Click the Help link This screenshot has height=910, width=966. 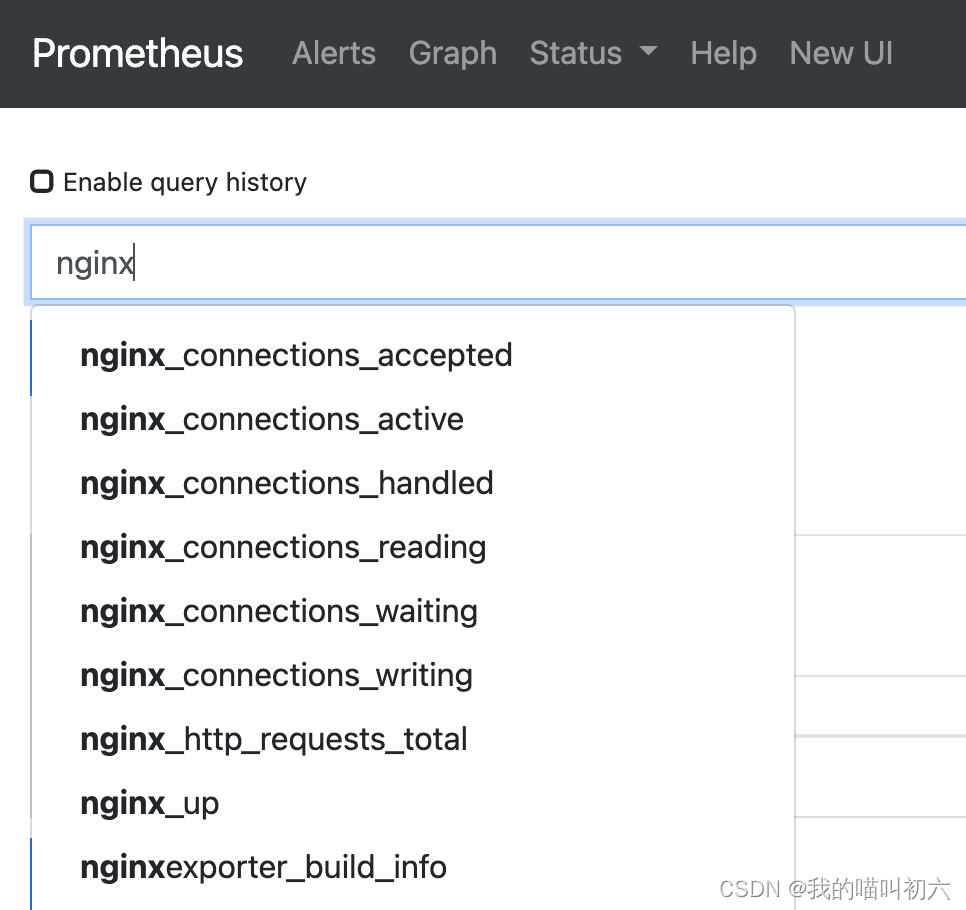(723, 54)
